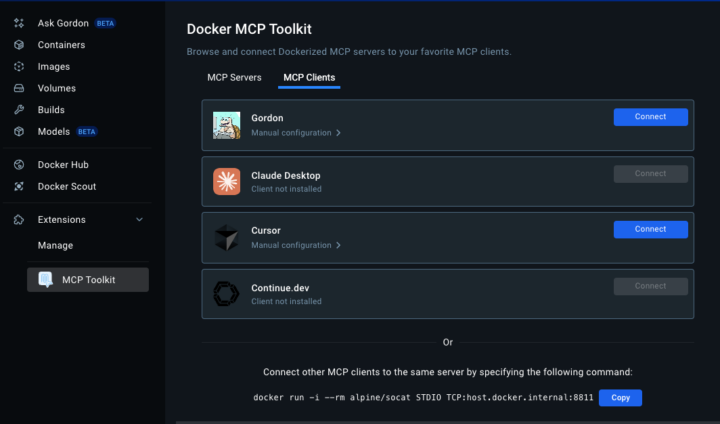Connect the Gordon client
Screen dimensions: 720x424
(651, 117)
